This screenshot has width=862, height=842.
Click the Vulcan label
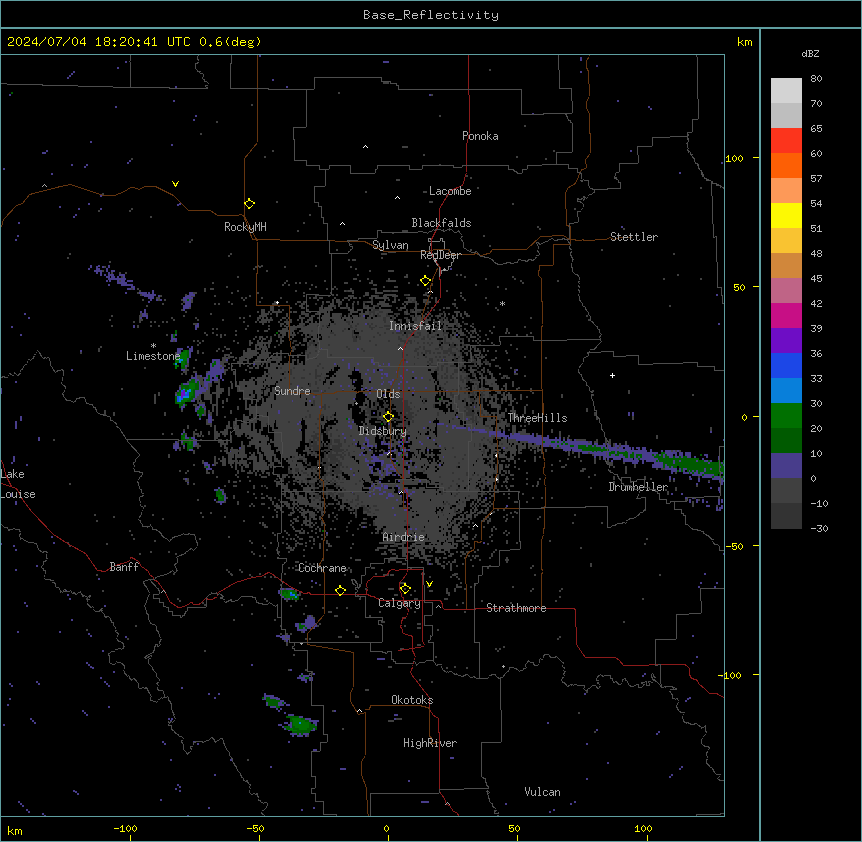click(x=543, y=792)
